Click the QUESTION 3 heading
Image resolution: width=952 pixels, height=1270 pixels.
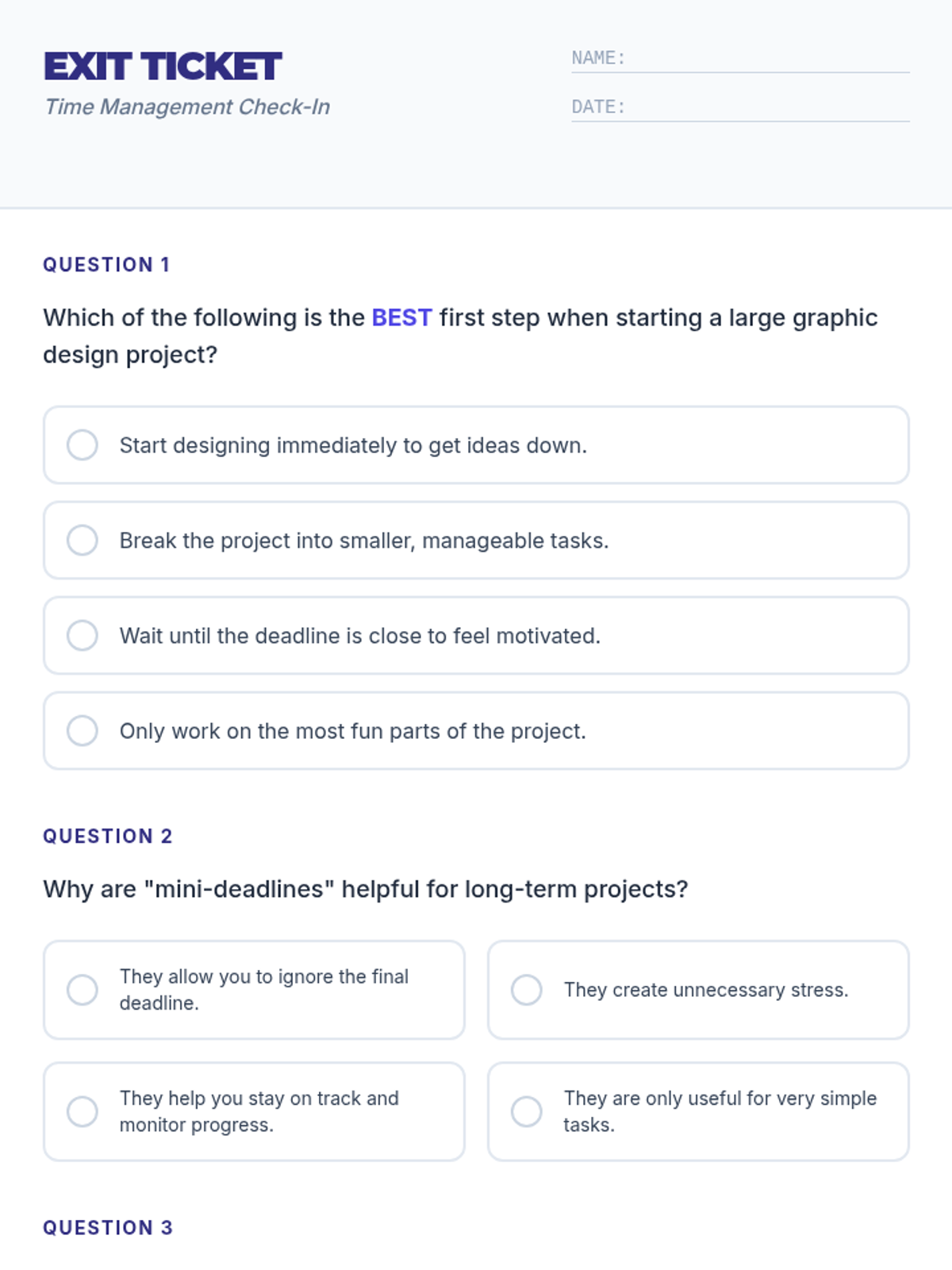[108, 1228]
